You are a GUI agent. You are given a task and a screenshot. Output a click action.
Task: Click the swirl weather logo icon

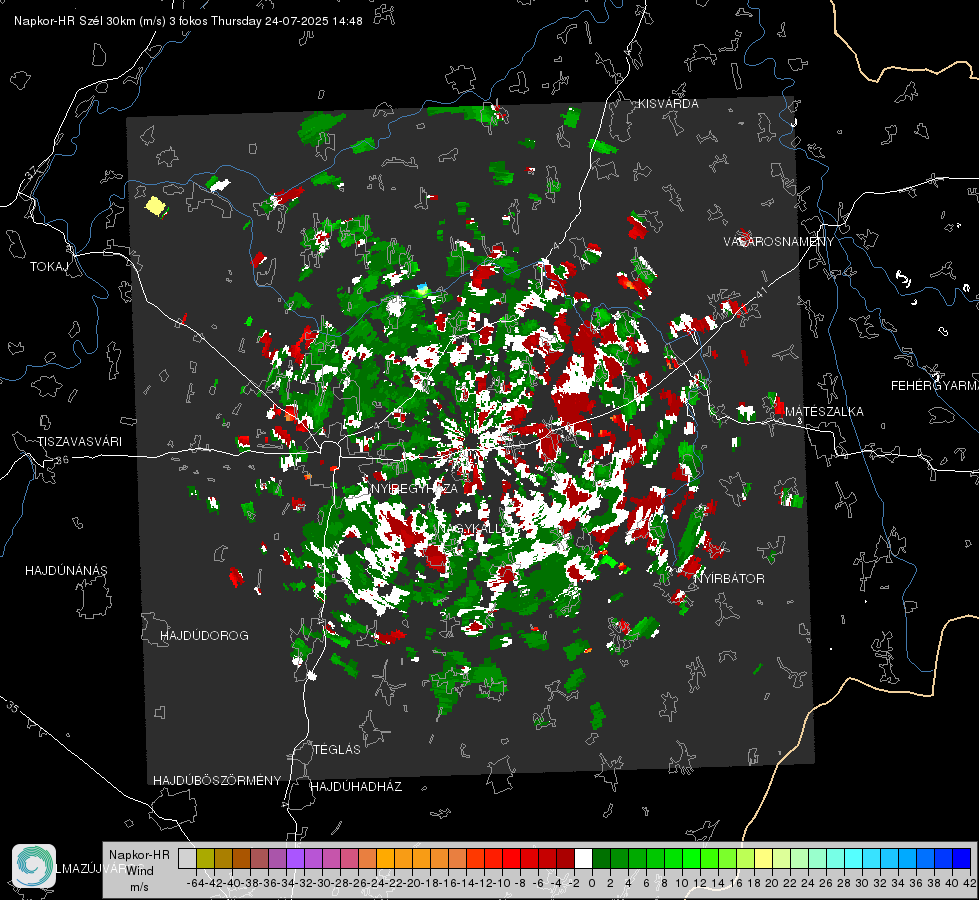[34, 866]
